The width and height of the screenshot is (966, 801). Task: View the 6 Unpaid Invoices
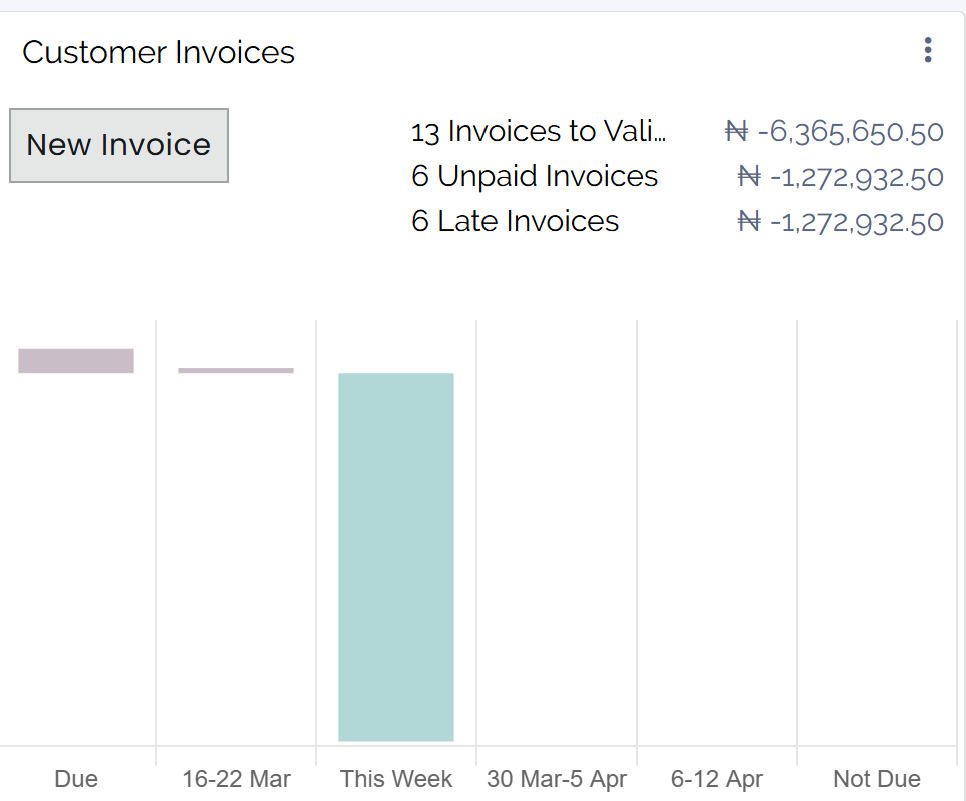point(535,176)
